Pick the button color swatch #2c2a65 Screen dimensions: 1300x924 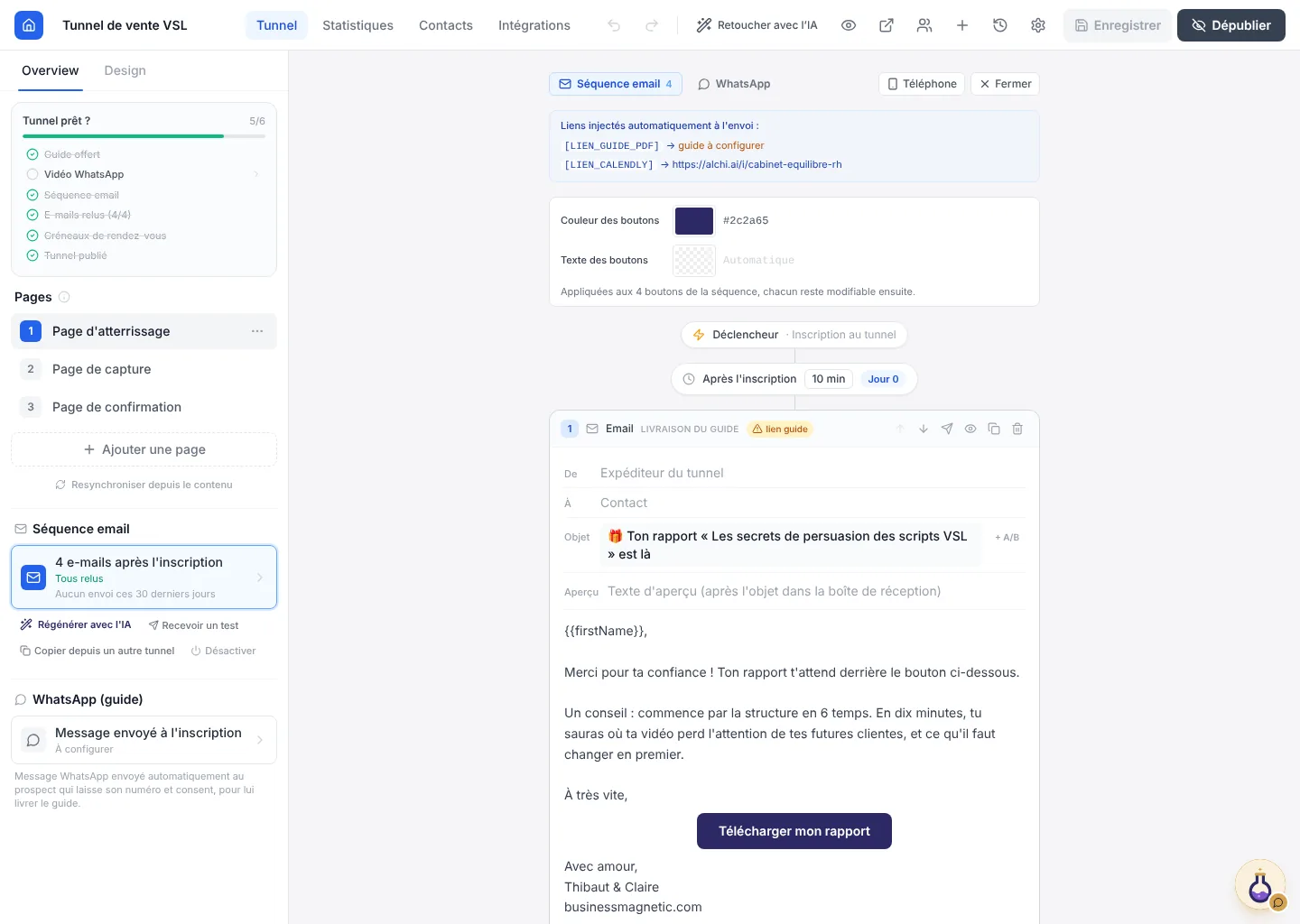[694, 220]
